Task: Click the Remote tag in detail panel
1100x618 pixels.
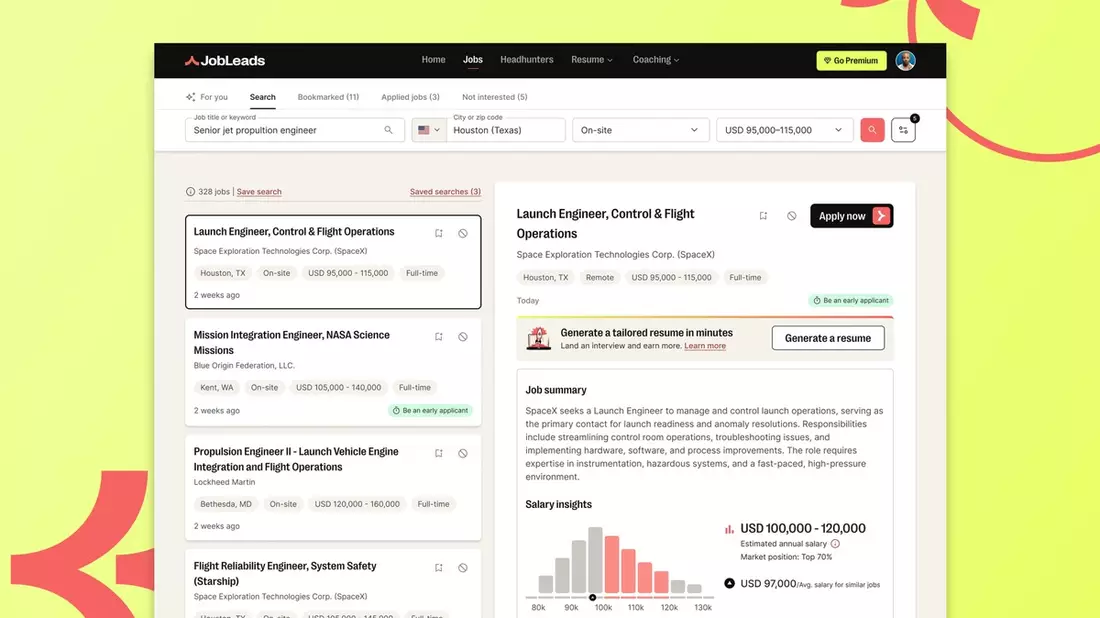Action: (x=600, y=277)
